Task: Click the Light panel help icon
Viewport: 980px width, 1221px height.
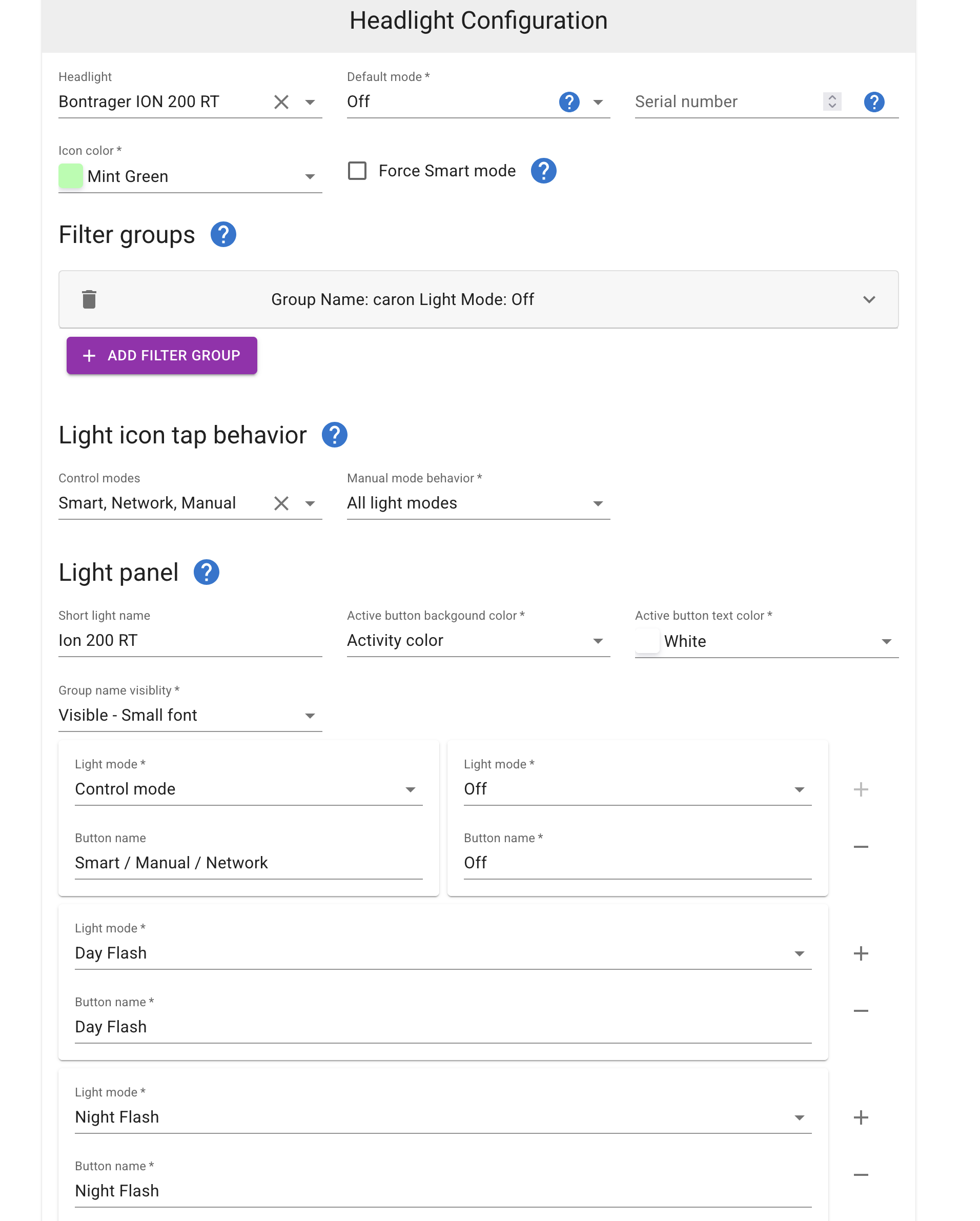Action: point(206,572)
